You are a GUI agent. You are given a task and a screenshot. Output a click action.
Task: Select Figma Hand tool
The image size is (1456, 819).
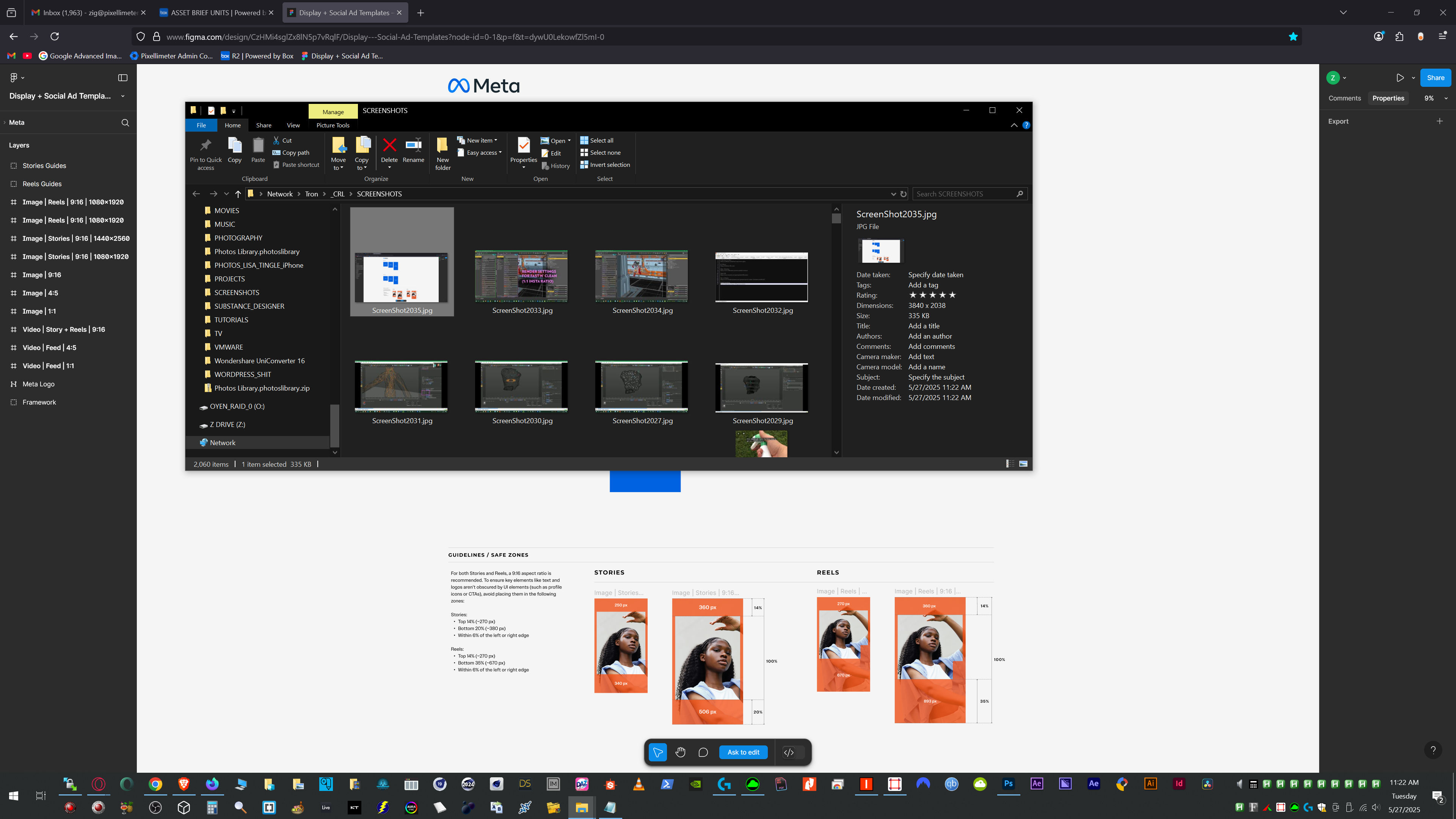click(681, 752)
